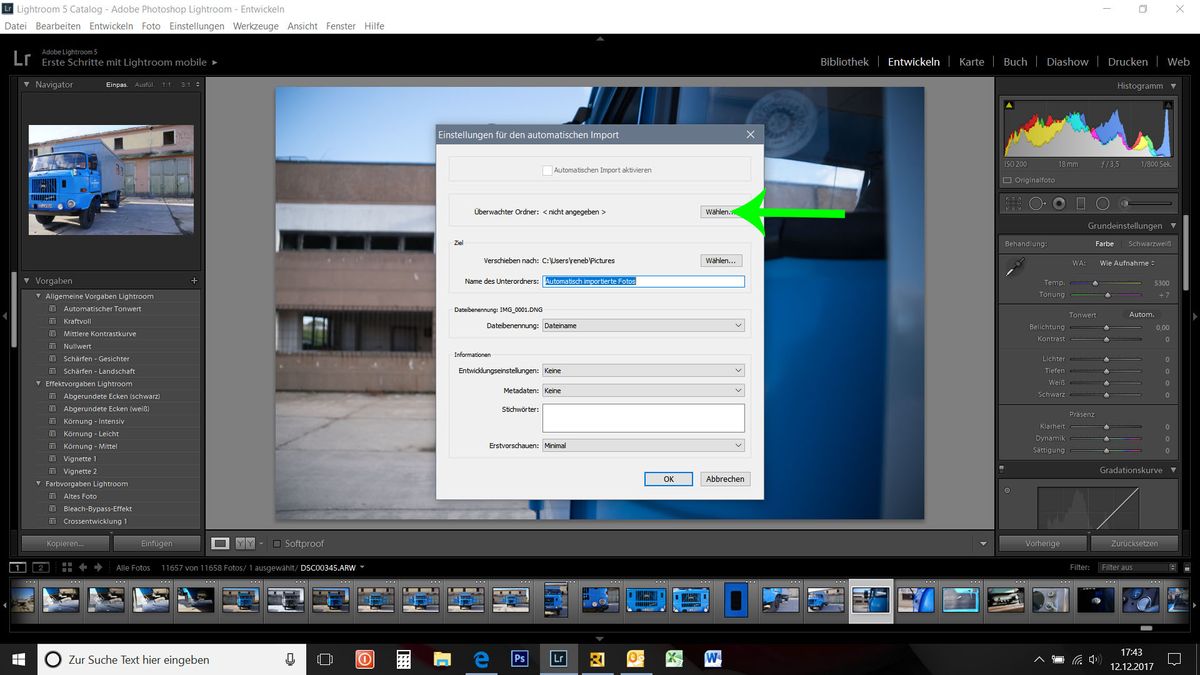Screen dimensions: 1200x675
Task: Select the red eye correction tool
Action: coord(1059,203)
